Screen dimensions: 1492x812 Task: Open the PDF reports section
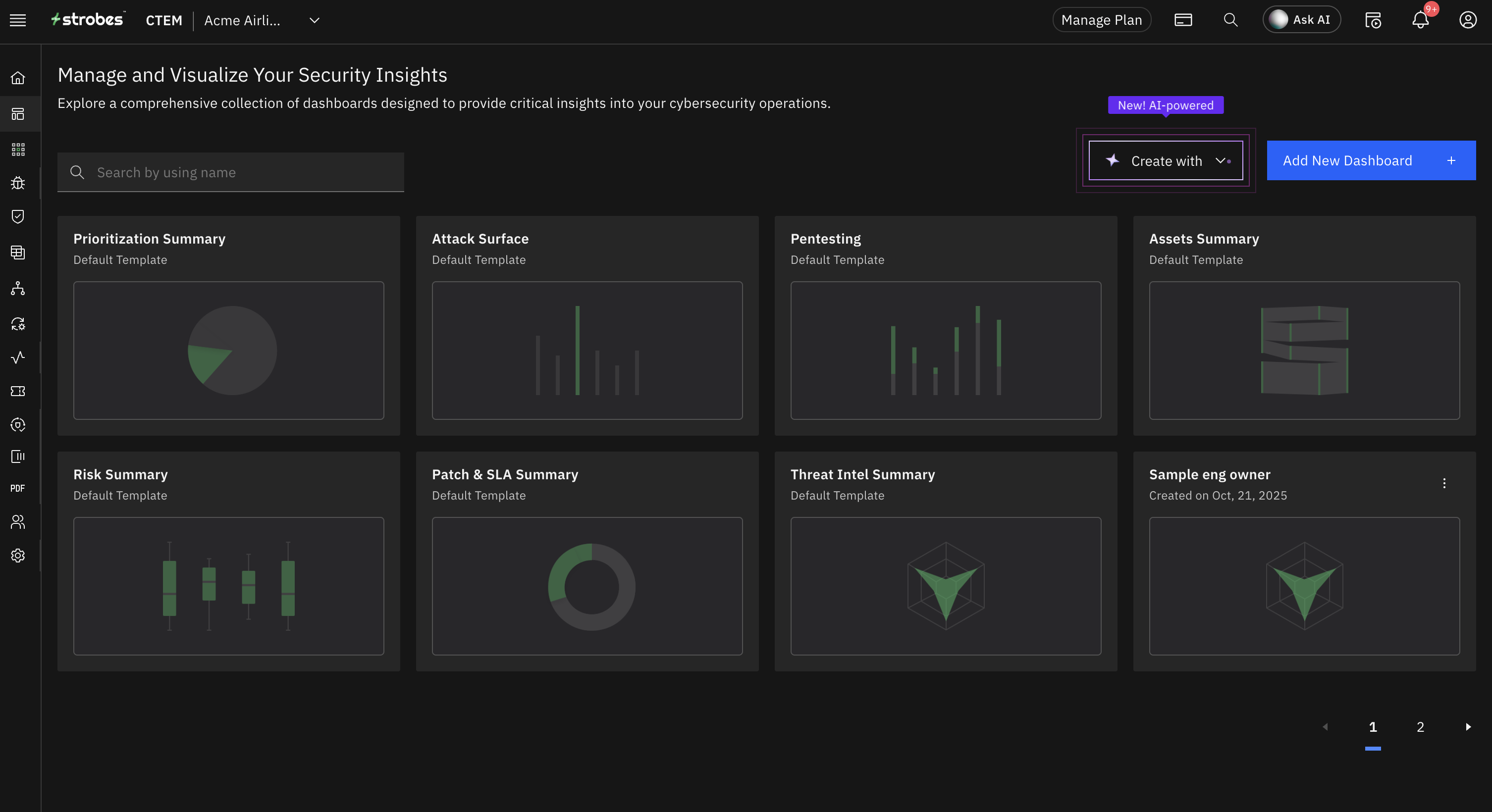[17, 487]
